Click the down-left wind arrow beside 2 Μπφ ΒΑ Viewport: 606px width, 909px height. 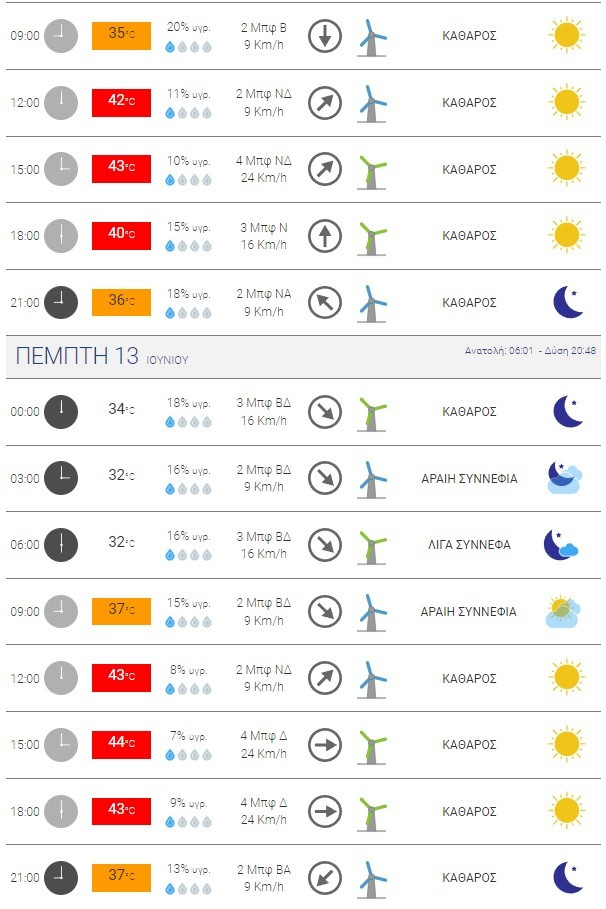[325, 878]
